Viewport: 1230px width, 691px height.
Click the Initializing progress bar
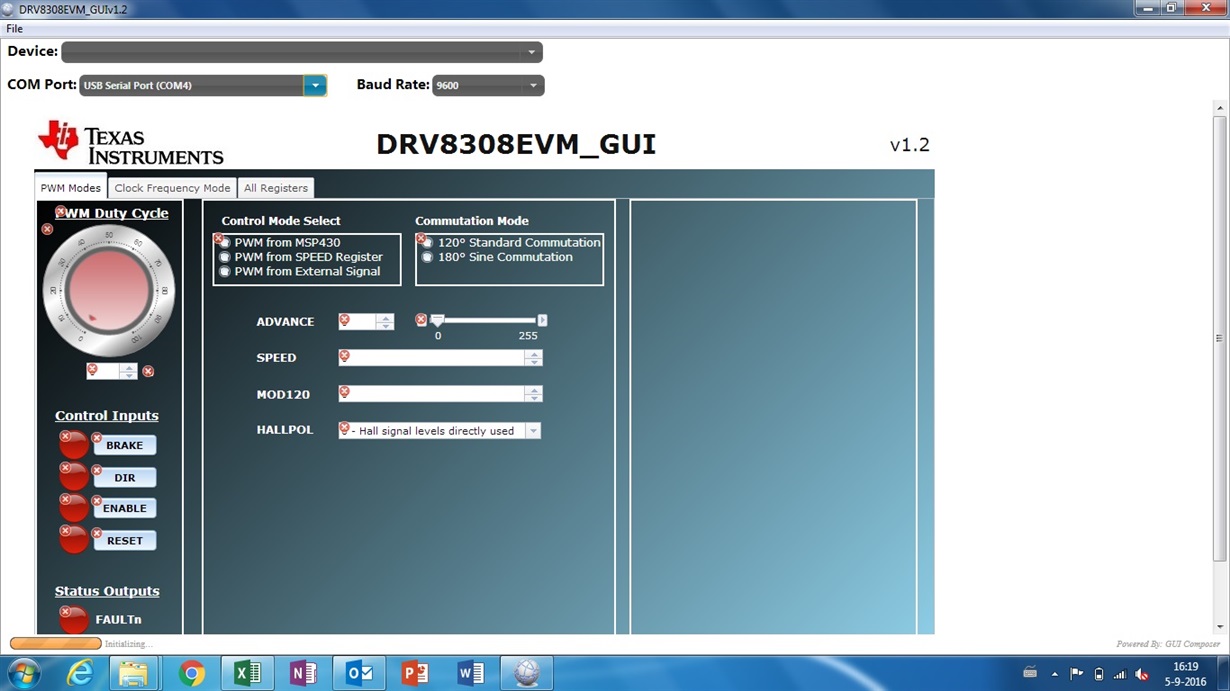(56, 643)
